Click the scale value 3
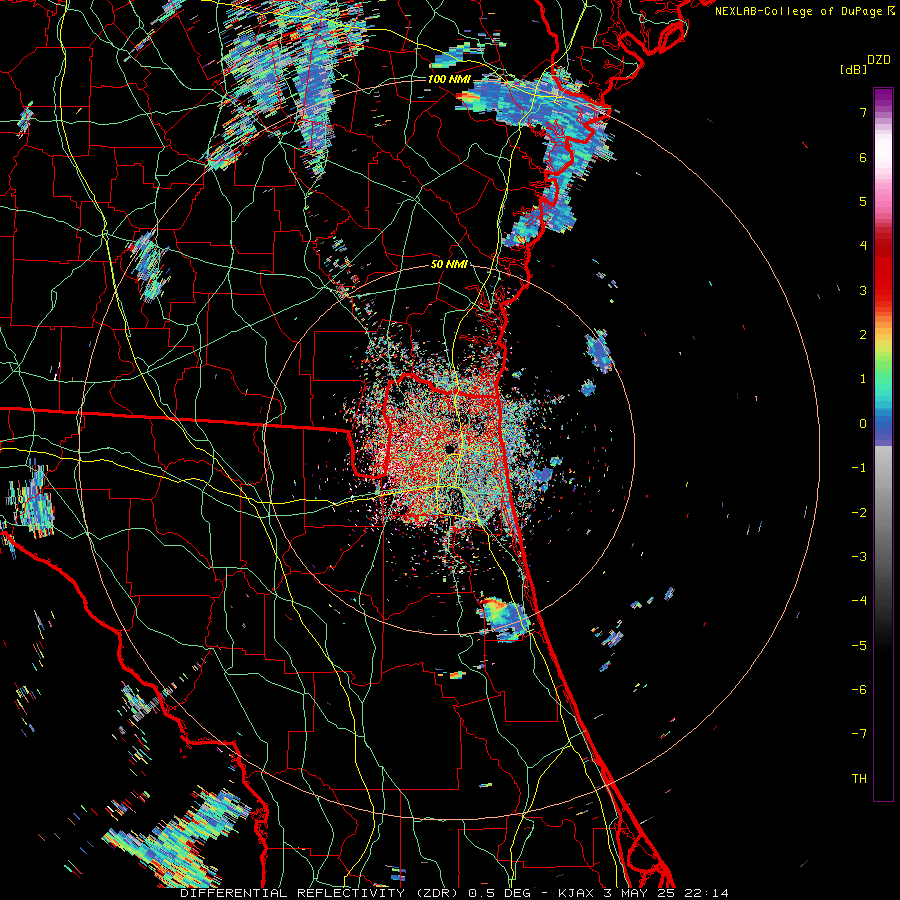 tap(863, 290)
